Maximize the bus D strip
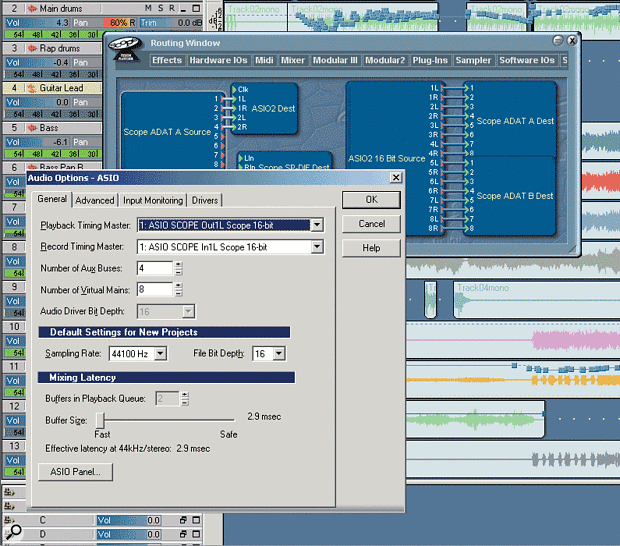Screen dimensions: 620x546 click(x=196, y=534)
